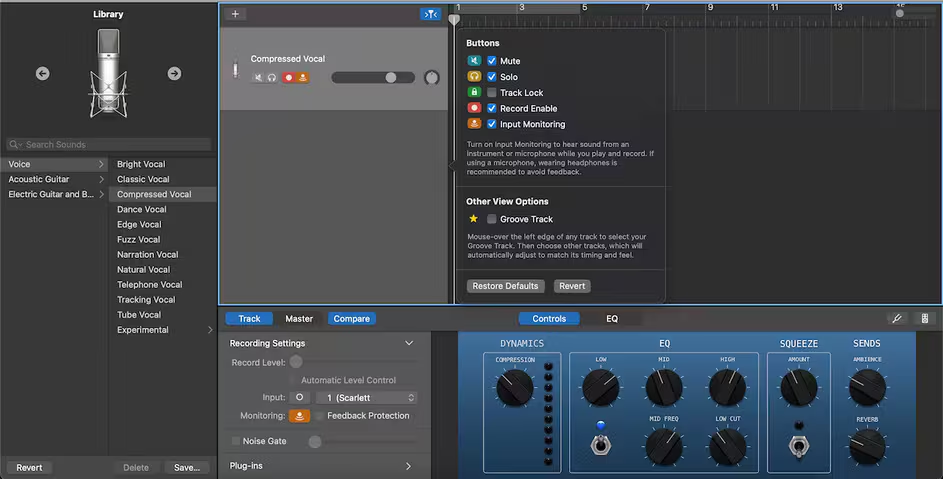Switch to the EQ tab

(x=612, y=318)
